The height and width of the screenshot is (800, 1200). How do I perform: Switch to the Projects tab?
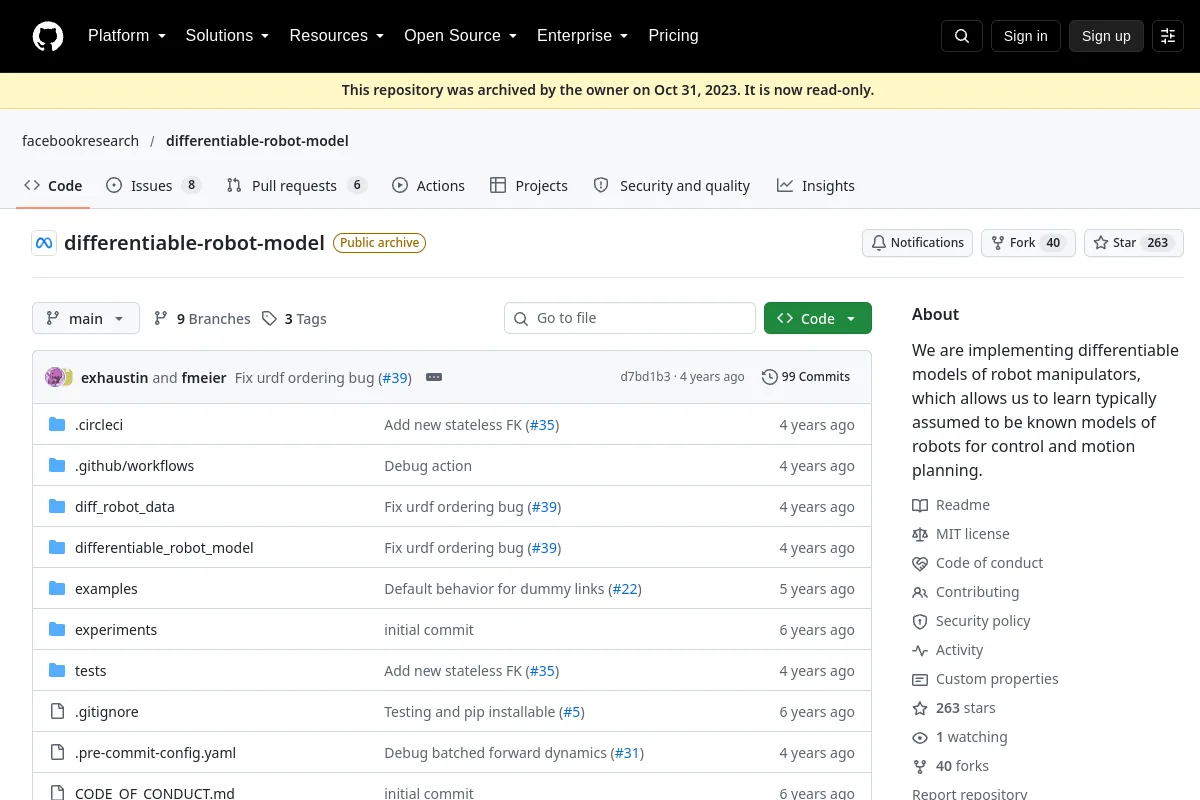pyautogui.click(x=529, y=186)
